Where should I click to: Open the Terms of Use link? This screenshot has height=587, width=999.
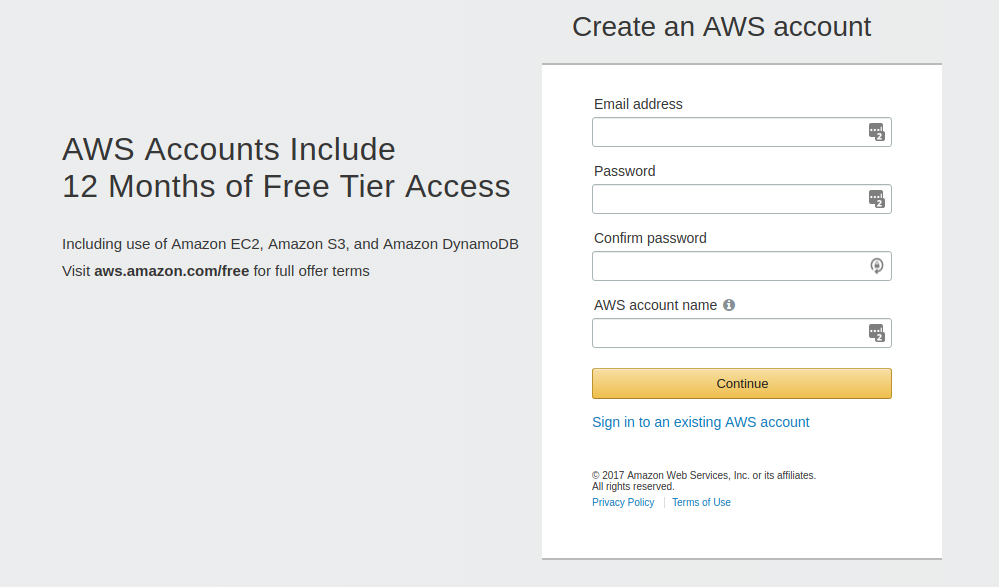tap(701, 502)
